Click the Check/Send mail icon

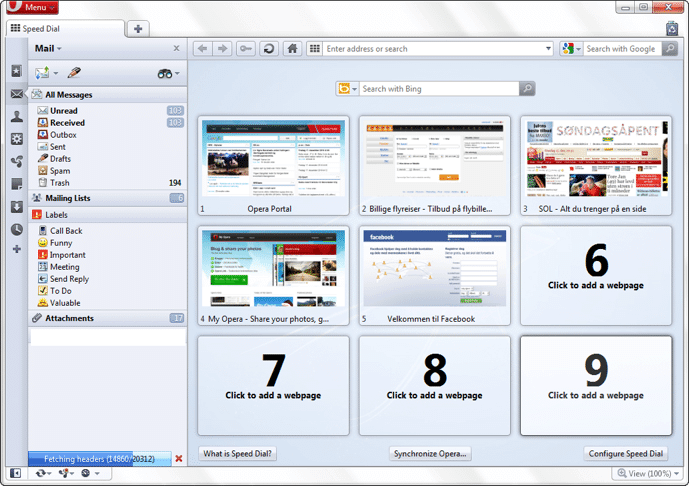click(43, 73)
